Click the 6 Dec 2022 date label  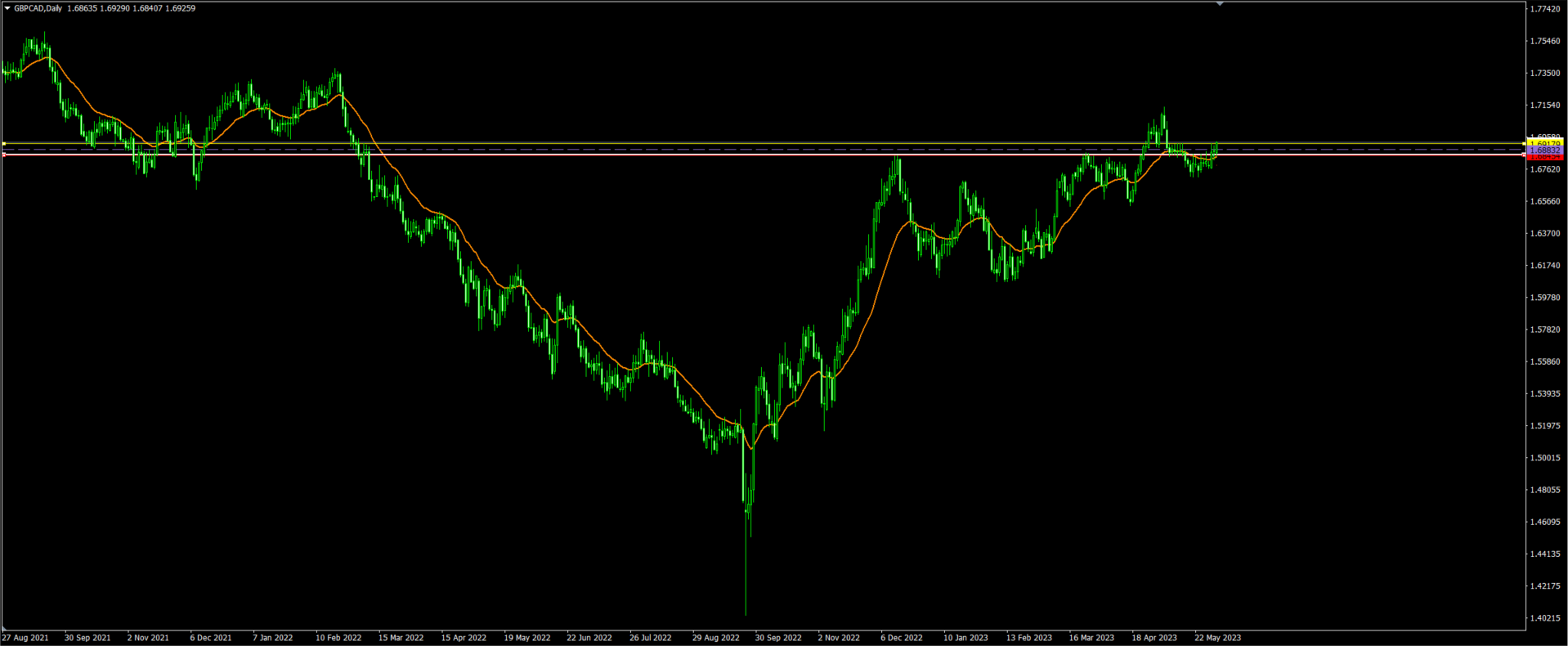(902, 638)
